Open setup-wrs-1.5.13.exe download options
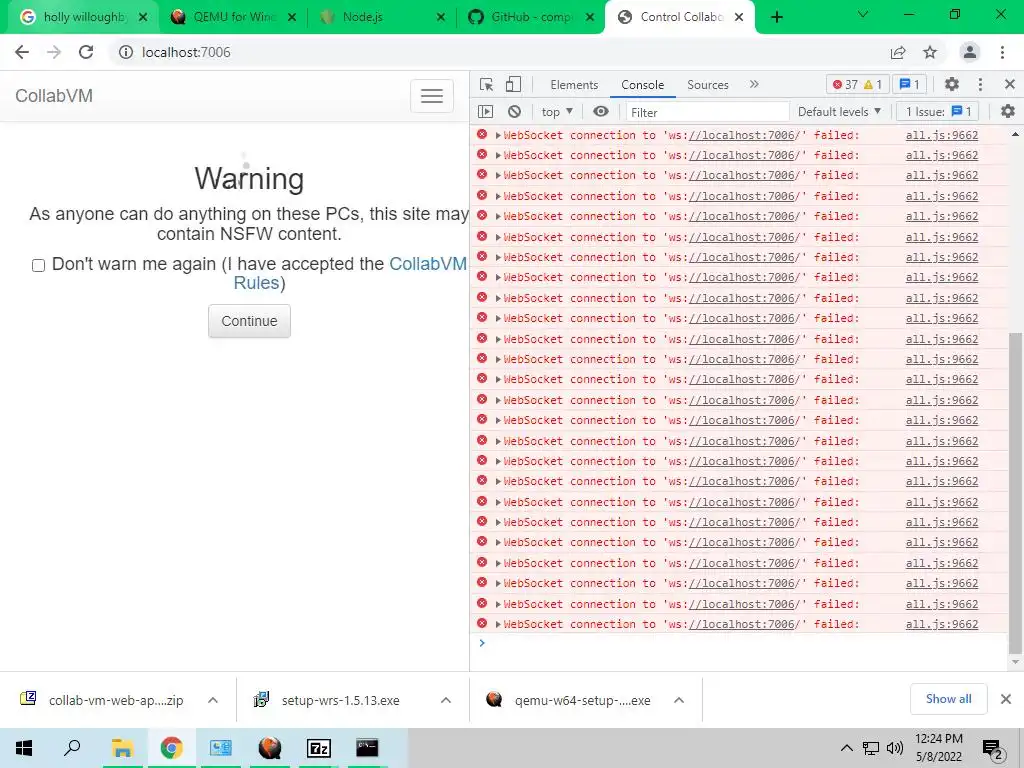Image resolution: width=1024 pixels, height=768 pixels. 445,700
